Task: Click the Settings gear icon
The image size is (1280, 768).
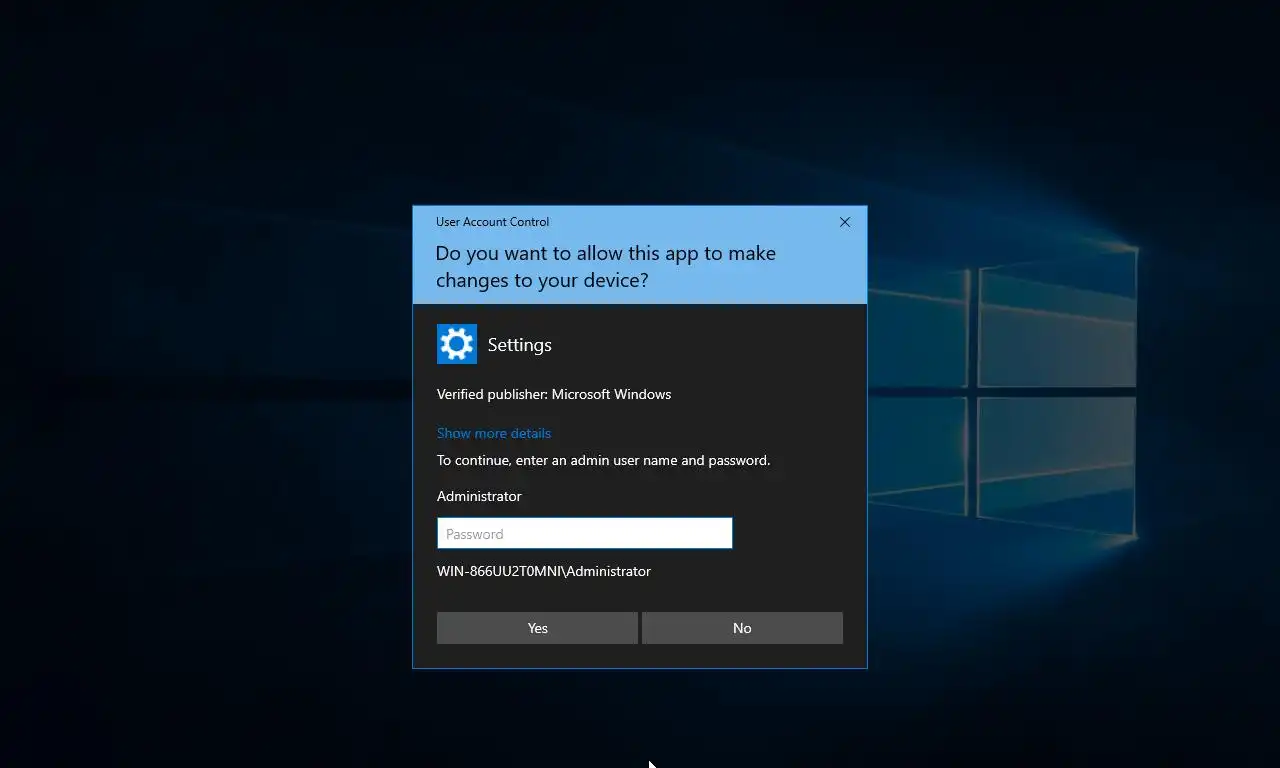Action: coord(457,344)
